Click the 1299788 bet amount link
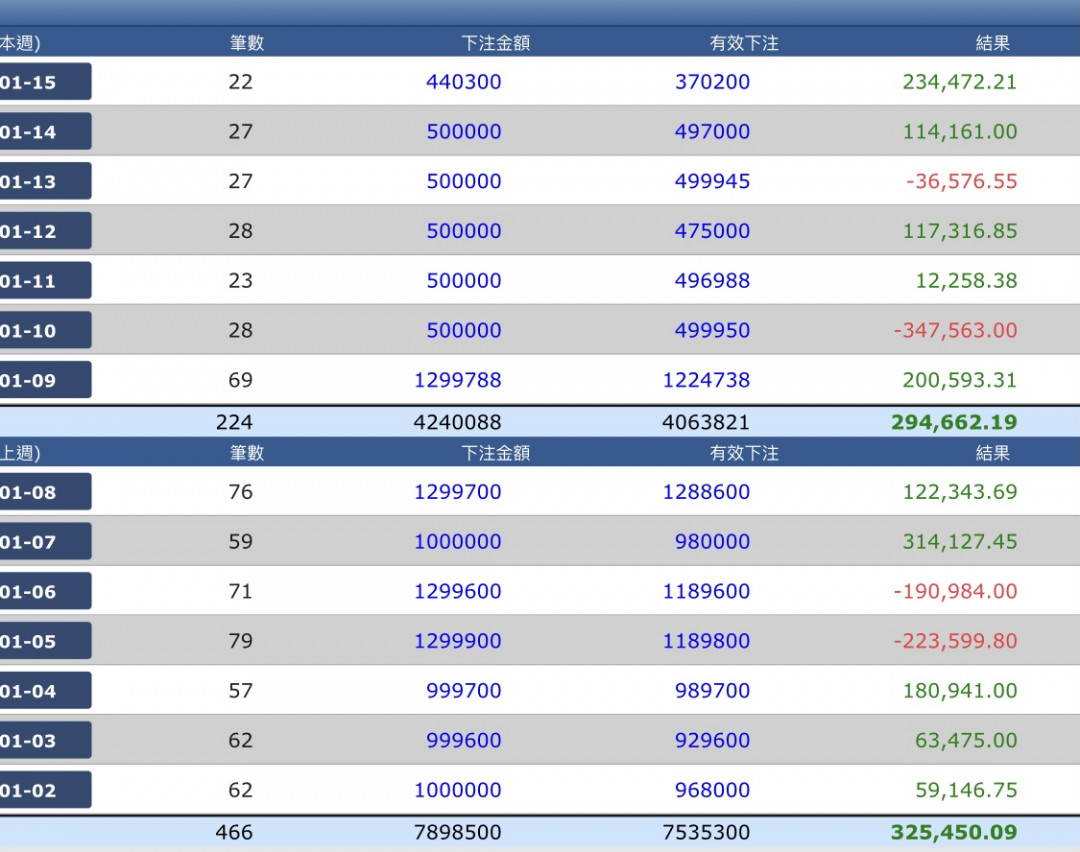Viewport: 1080px width, 852px height. [457, 380]
